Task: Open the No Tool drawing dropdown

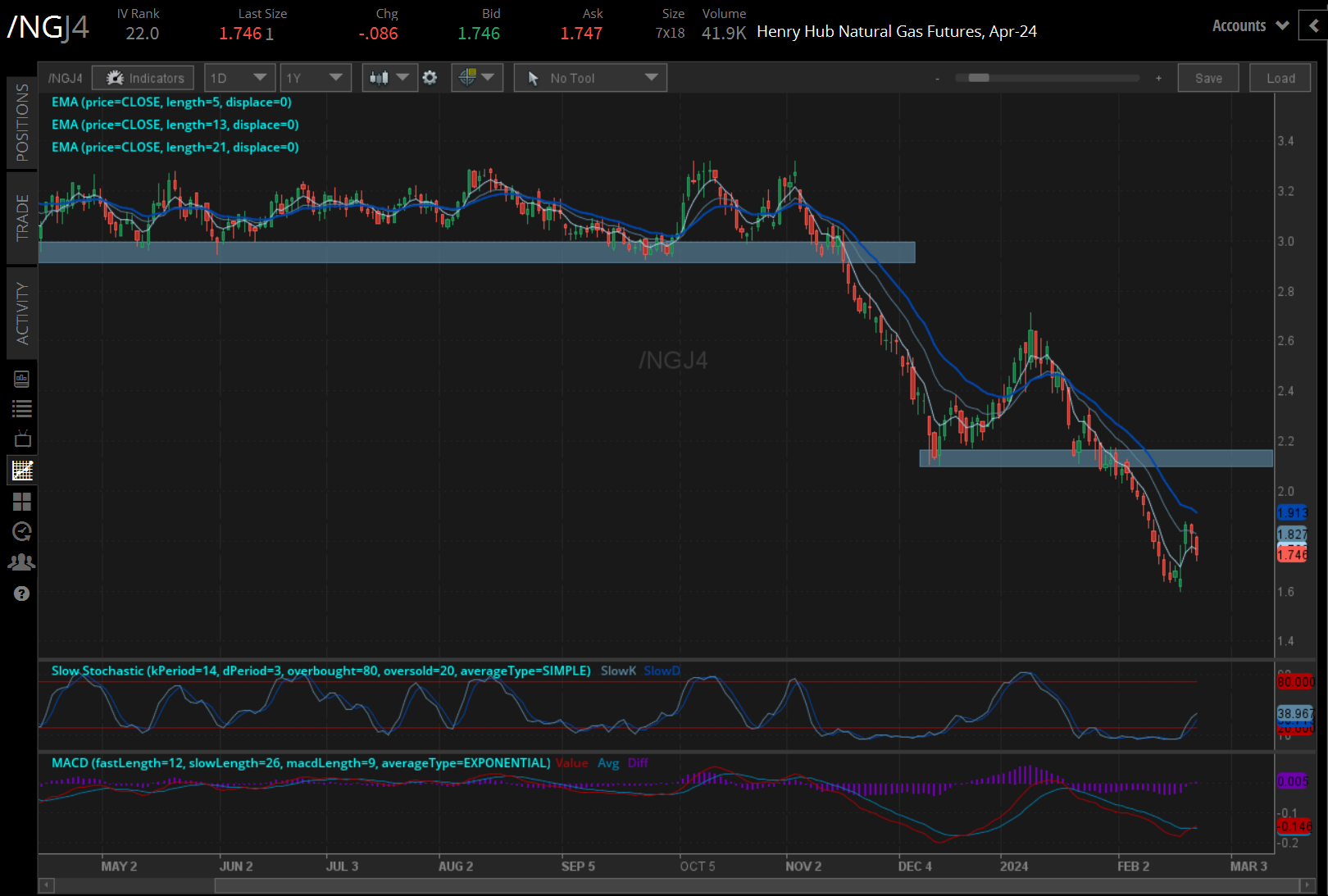Action: pyautogui.click(x=589, y=77)
